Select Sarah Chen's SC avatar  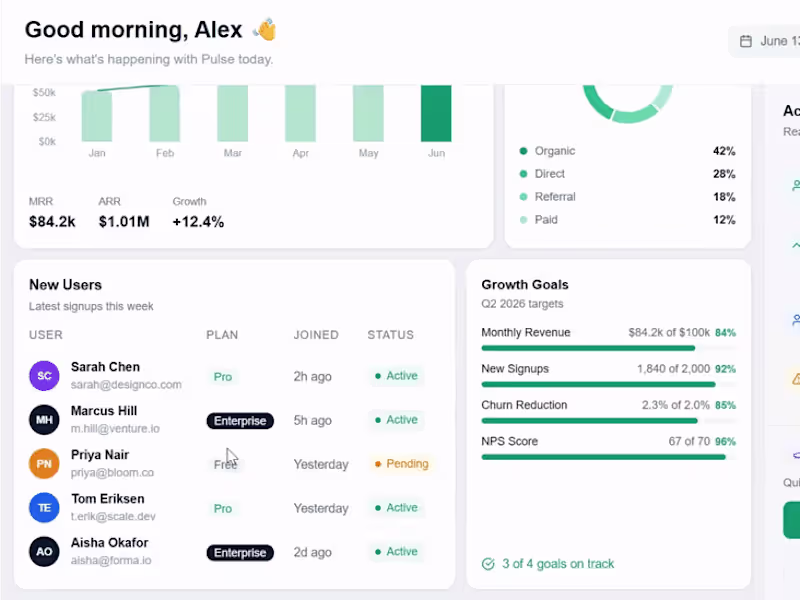click(x=44, y=376)
